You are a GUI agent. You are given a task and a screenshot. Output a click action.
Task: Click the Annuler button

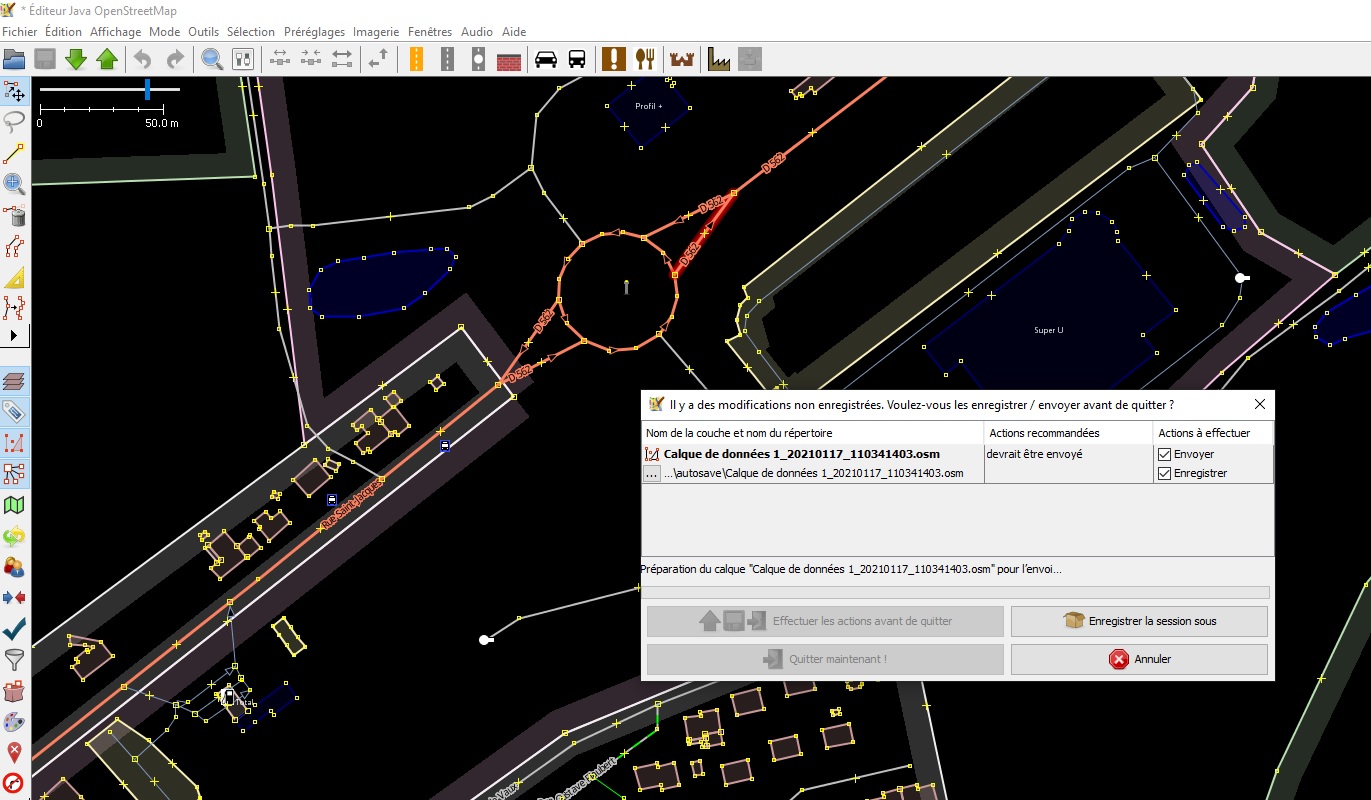(1139, 659)
